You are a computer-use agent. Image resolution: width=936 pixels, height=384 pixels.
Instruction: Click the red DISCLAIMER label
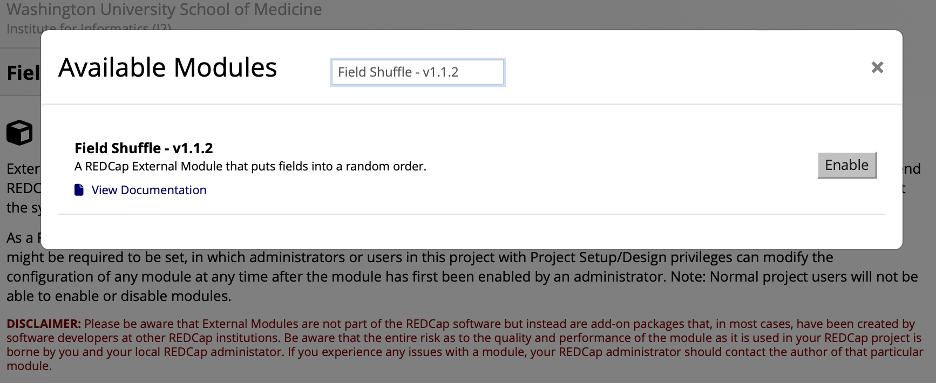click(44, 324)
